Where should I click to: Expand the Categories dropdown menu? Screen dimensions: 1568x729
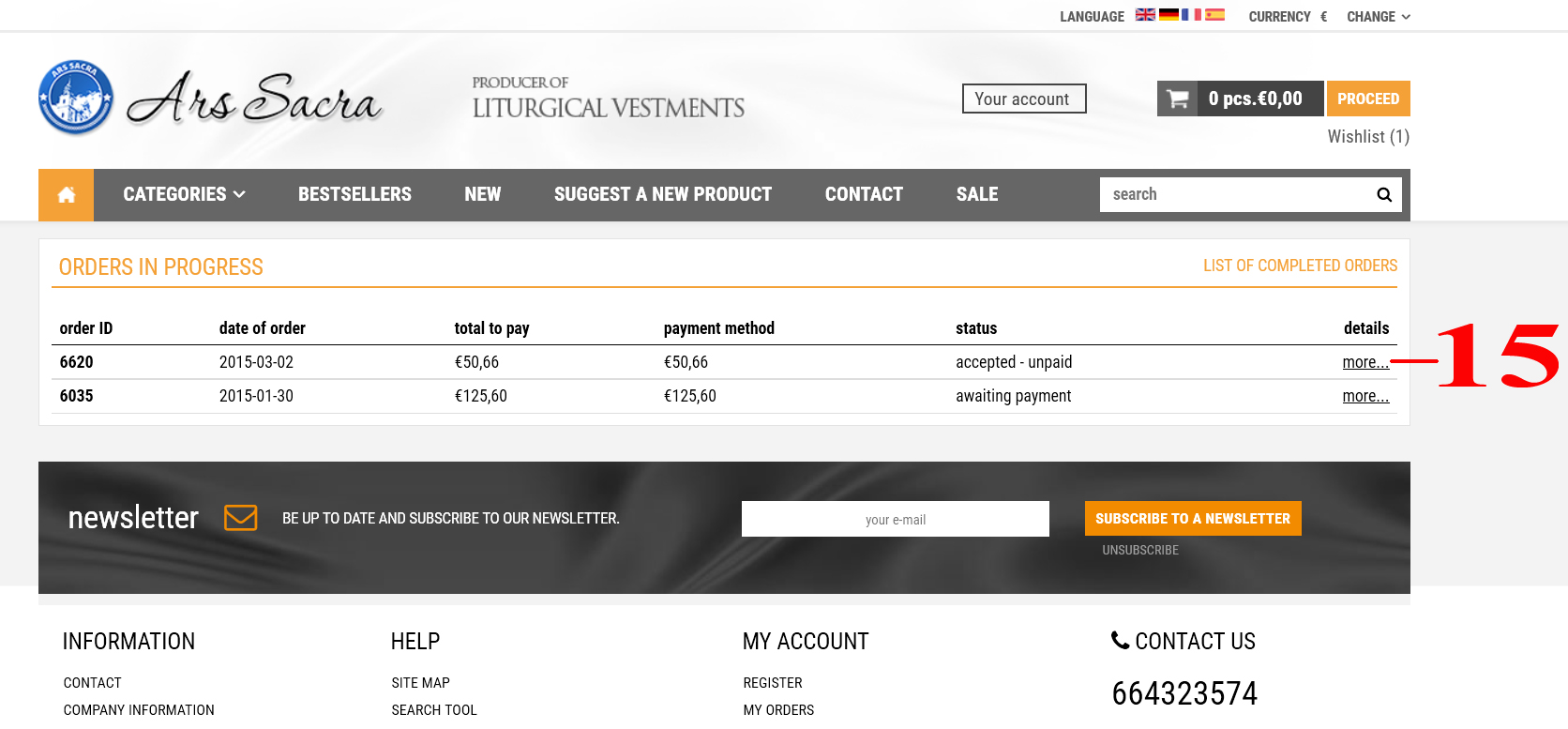tap(184, 194)
